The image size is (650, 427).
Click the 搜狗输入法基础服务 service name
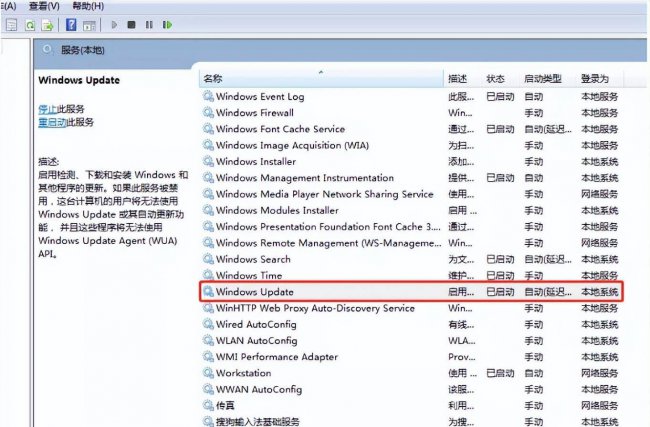(x=257, y=422)
